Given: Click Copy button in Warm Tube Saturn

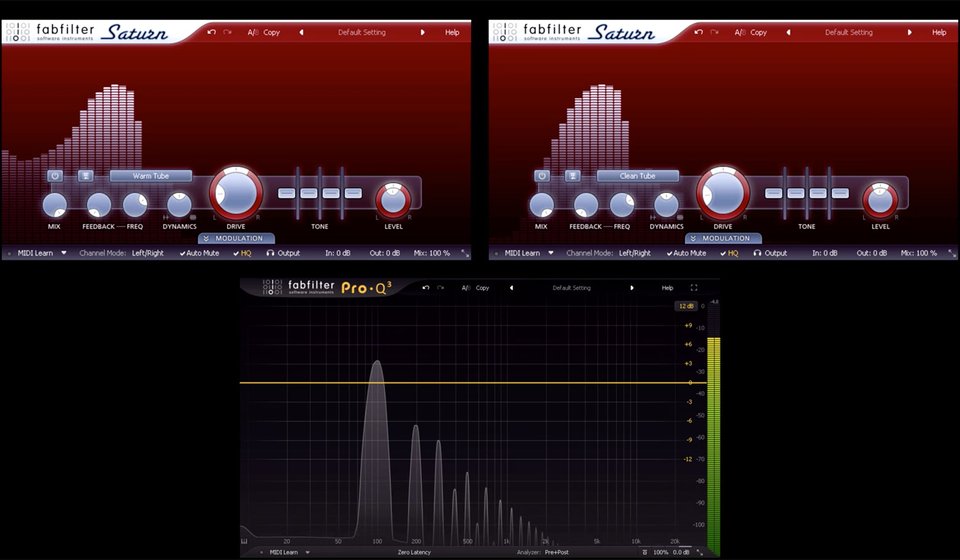Looking at the screenshot, I should point(271,32).
